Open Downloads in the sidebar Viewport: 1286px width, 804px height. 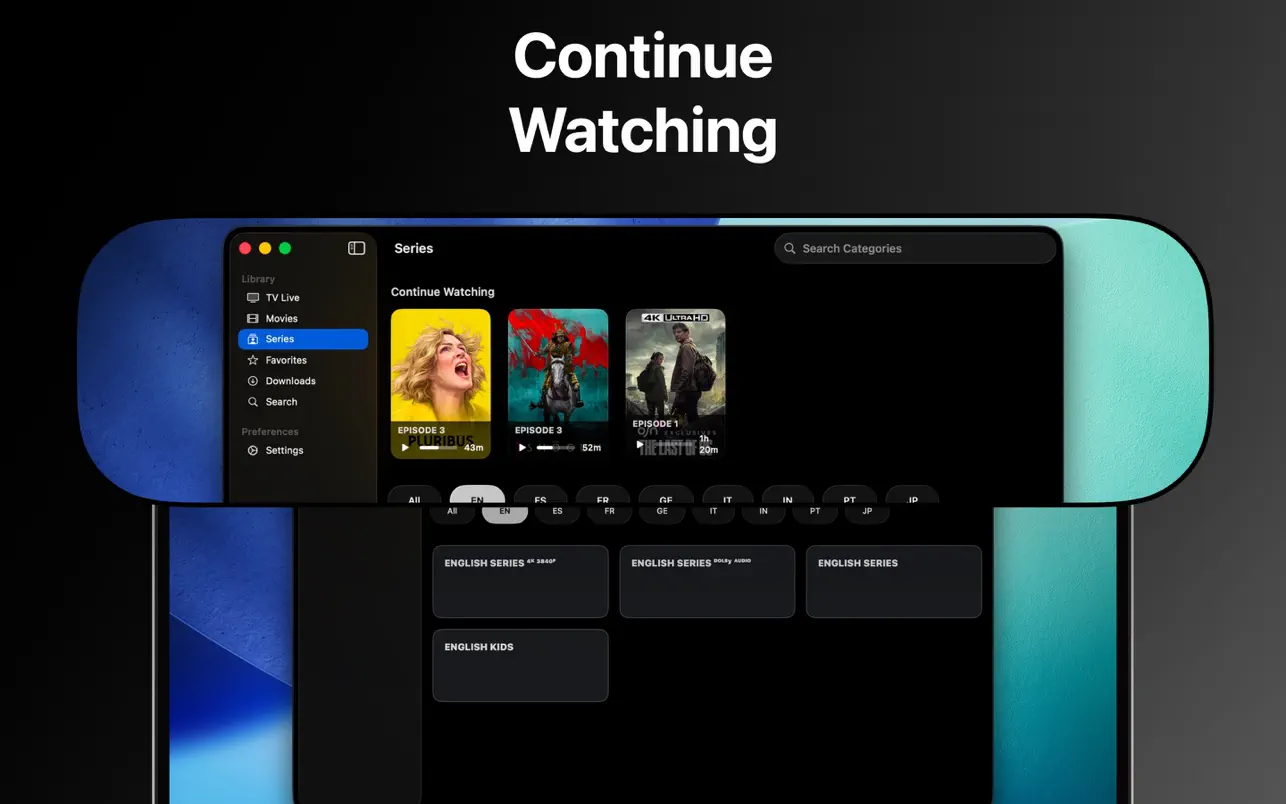click(x=303, y=381)
